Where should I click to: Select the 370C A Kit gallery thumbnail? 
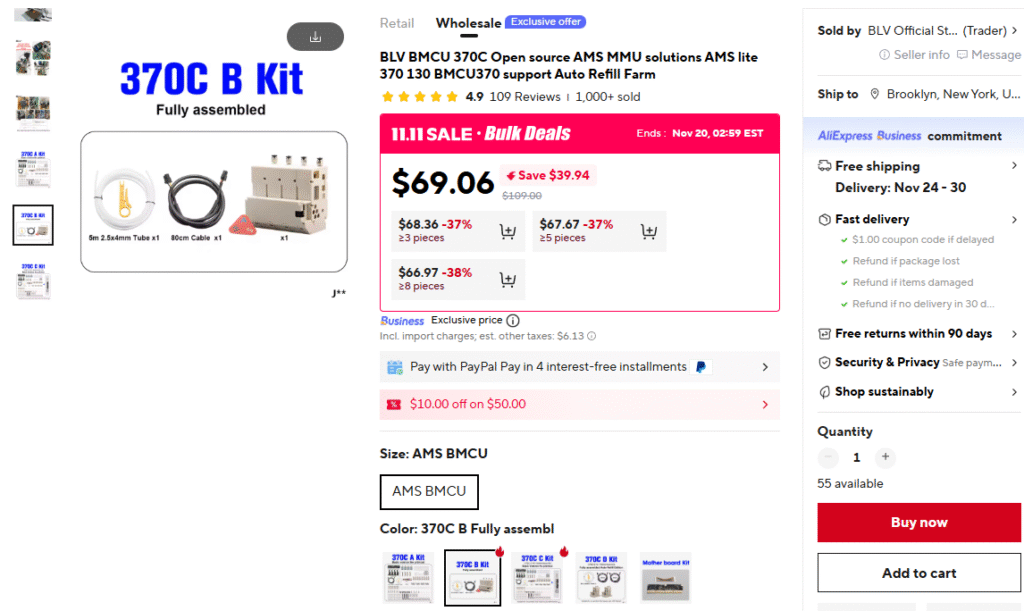click(x=33, y=168)
